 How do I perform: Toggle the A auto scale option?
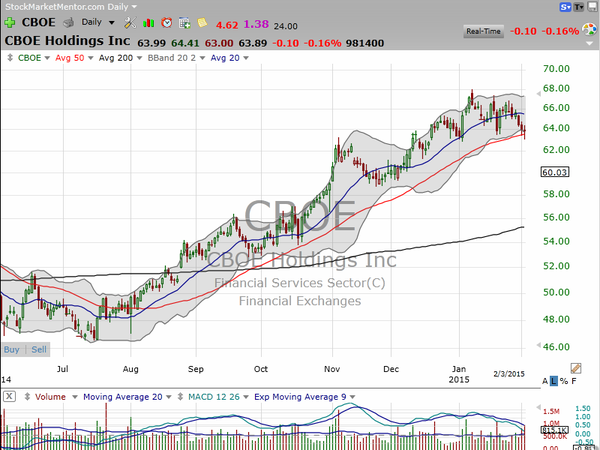click(x=545, y=381)
